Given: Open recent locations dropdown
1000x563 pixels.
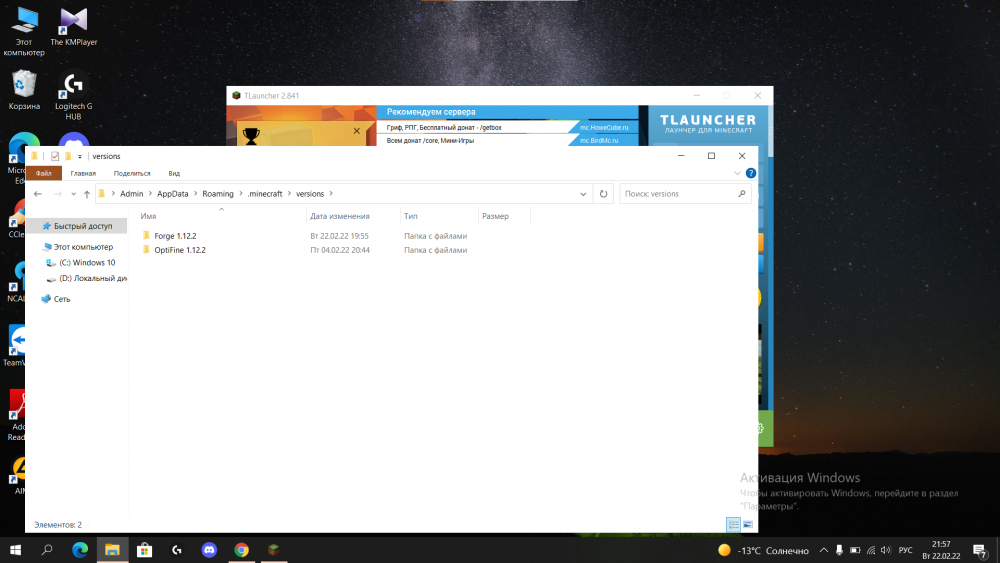Looking at the screenshot, I should pyautogui.click(x=73, y=194).
